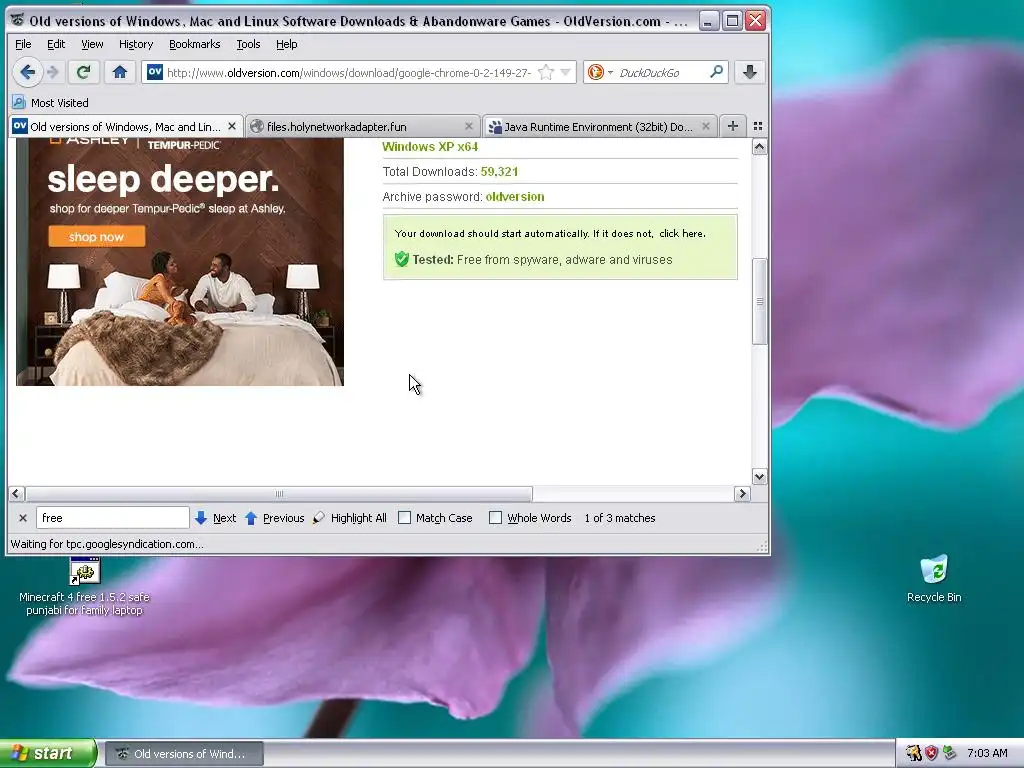Viewport: 1024px width, 768px height.
Task: Click the Most Visited bookmarks icon
Action: point(19,103)
